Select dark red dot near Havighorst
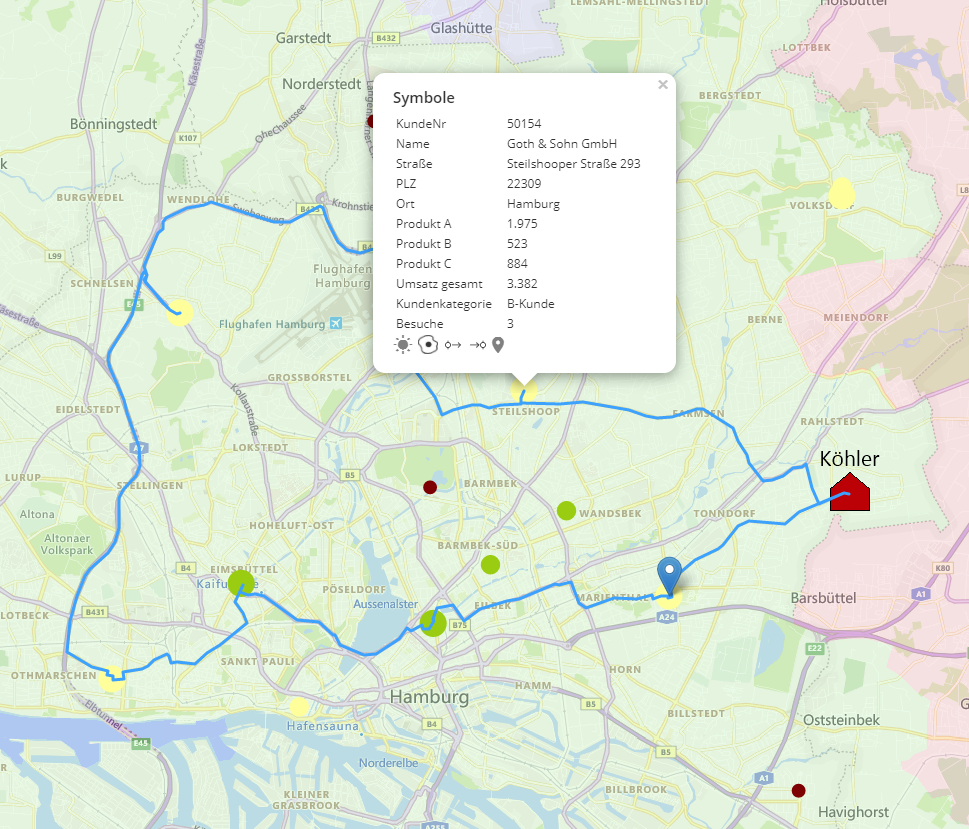This screenshot has height=829, width=969. pyautogui.click(x=798, y=790)
